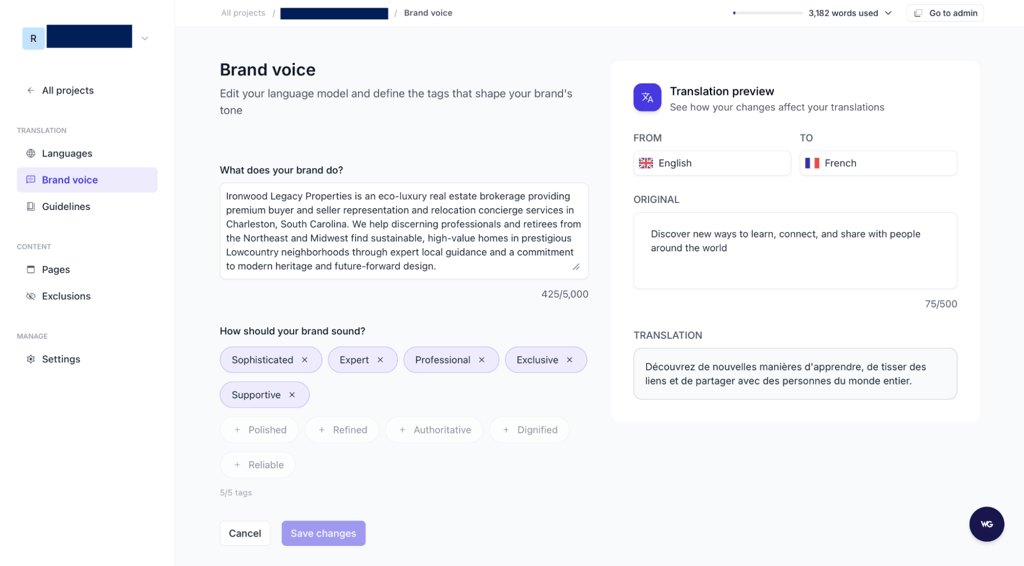Image resolution: width=1024 pixels, height=566 pixels.
Task: Add the Reliable suggested tag
Action: [258, 465]
